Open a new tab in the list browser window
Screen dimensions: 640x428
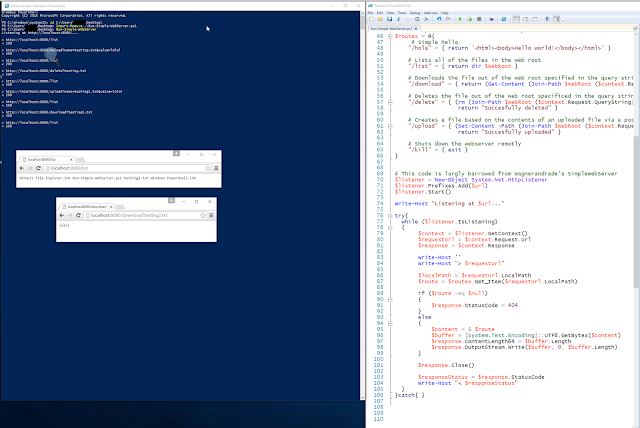(80, 160)
